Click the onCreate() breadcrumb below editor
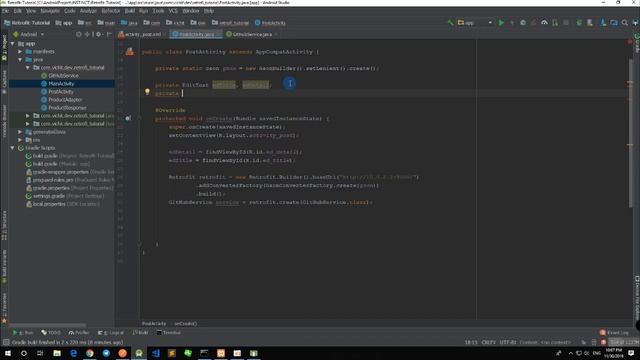640x360 pixels. pos(185,324)
